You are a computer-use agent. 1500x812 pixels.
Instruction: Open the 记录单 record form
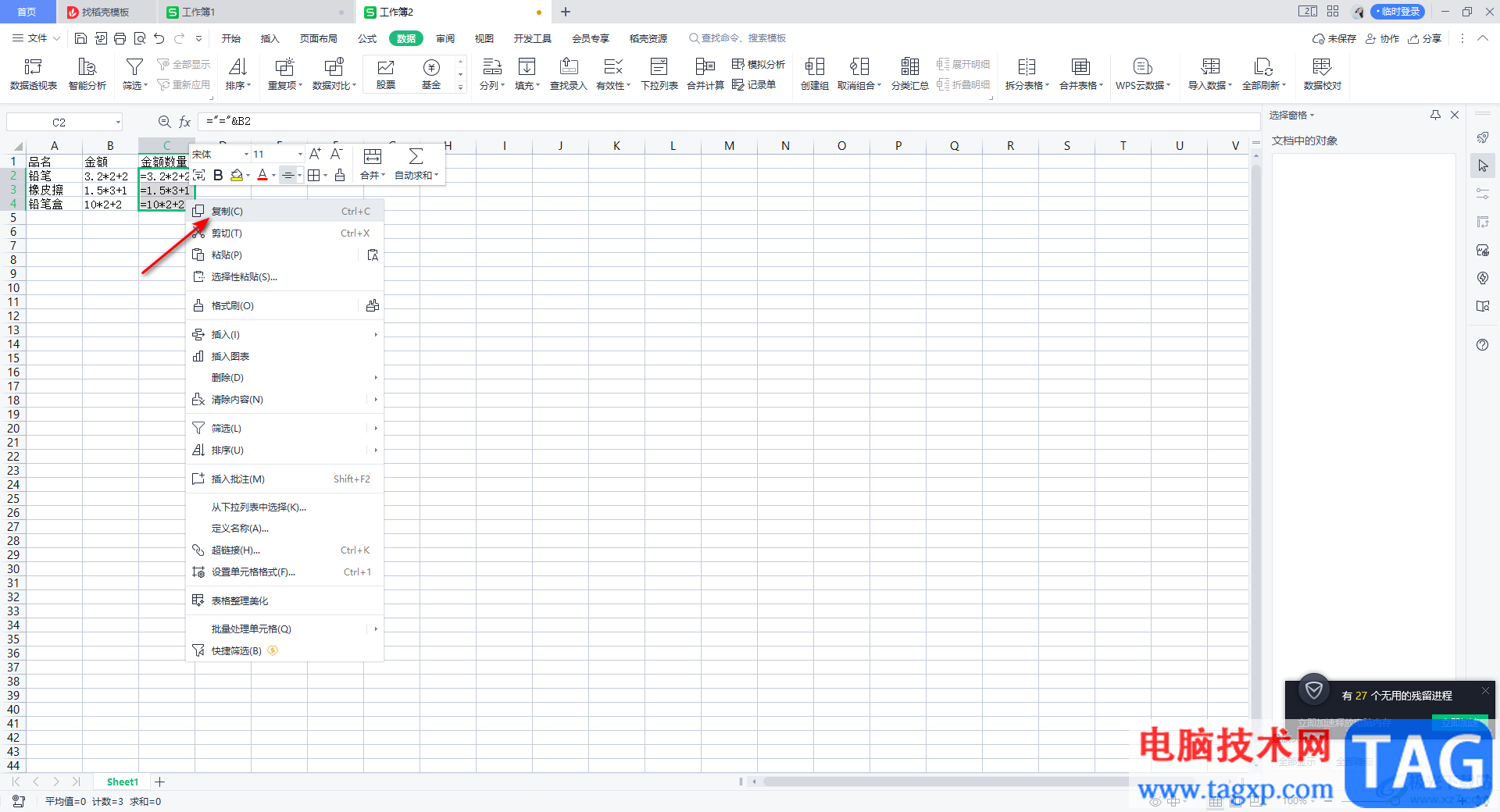tap(754, 84)
